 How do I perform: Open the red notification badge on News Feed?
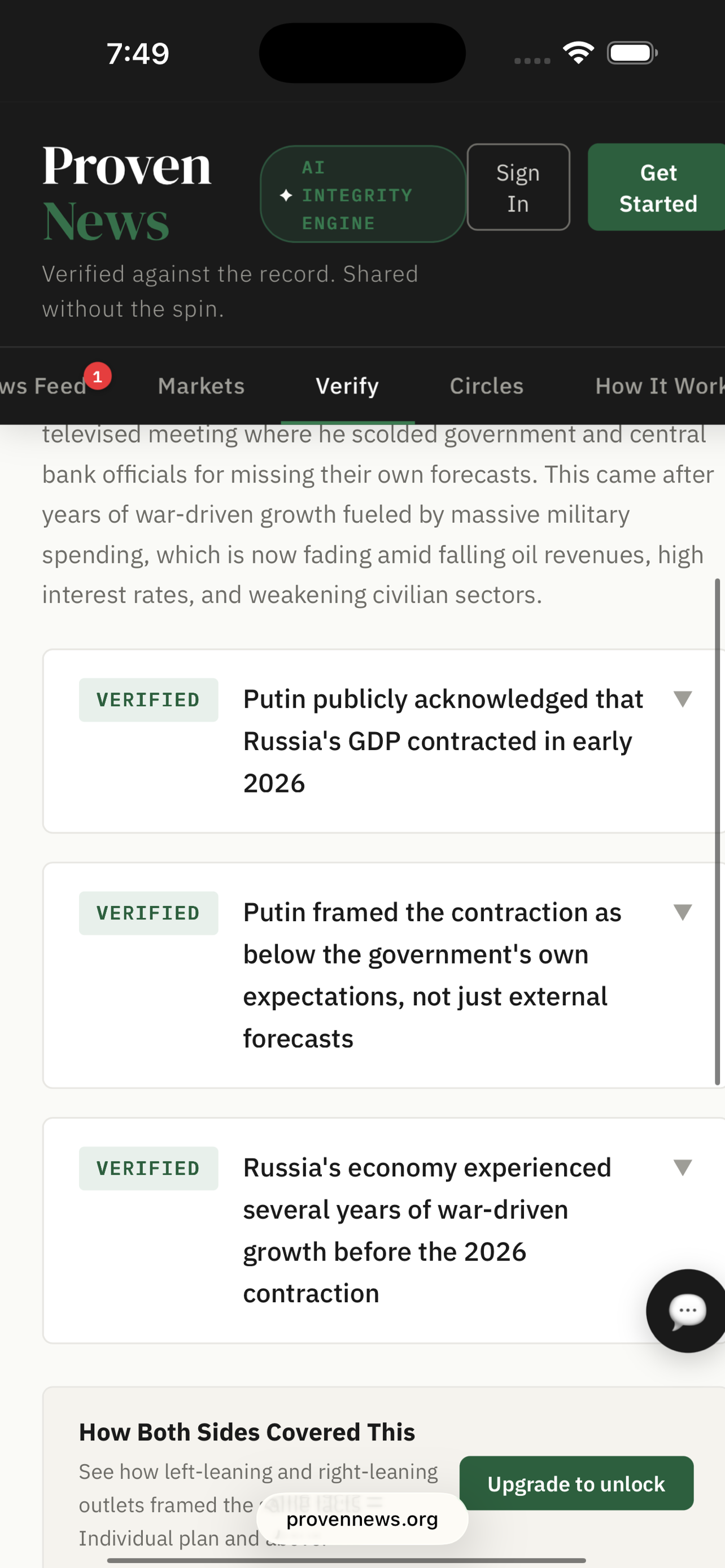(x=97, y=376)
